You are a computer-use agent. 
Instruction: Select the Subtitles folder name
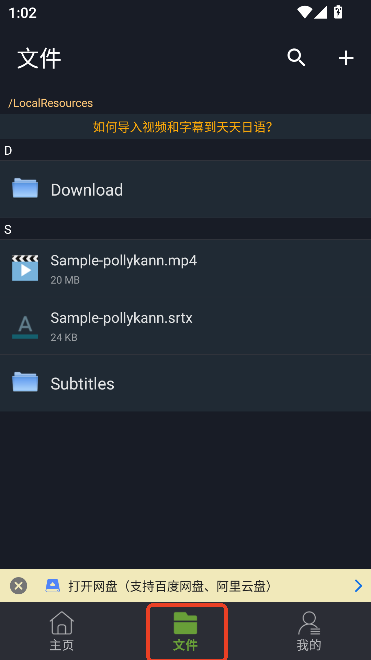[x=83, y=383]
